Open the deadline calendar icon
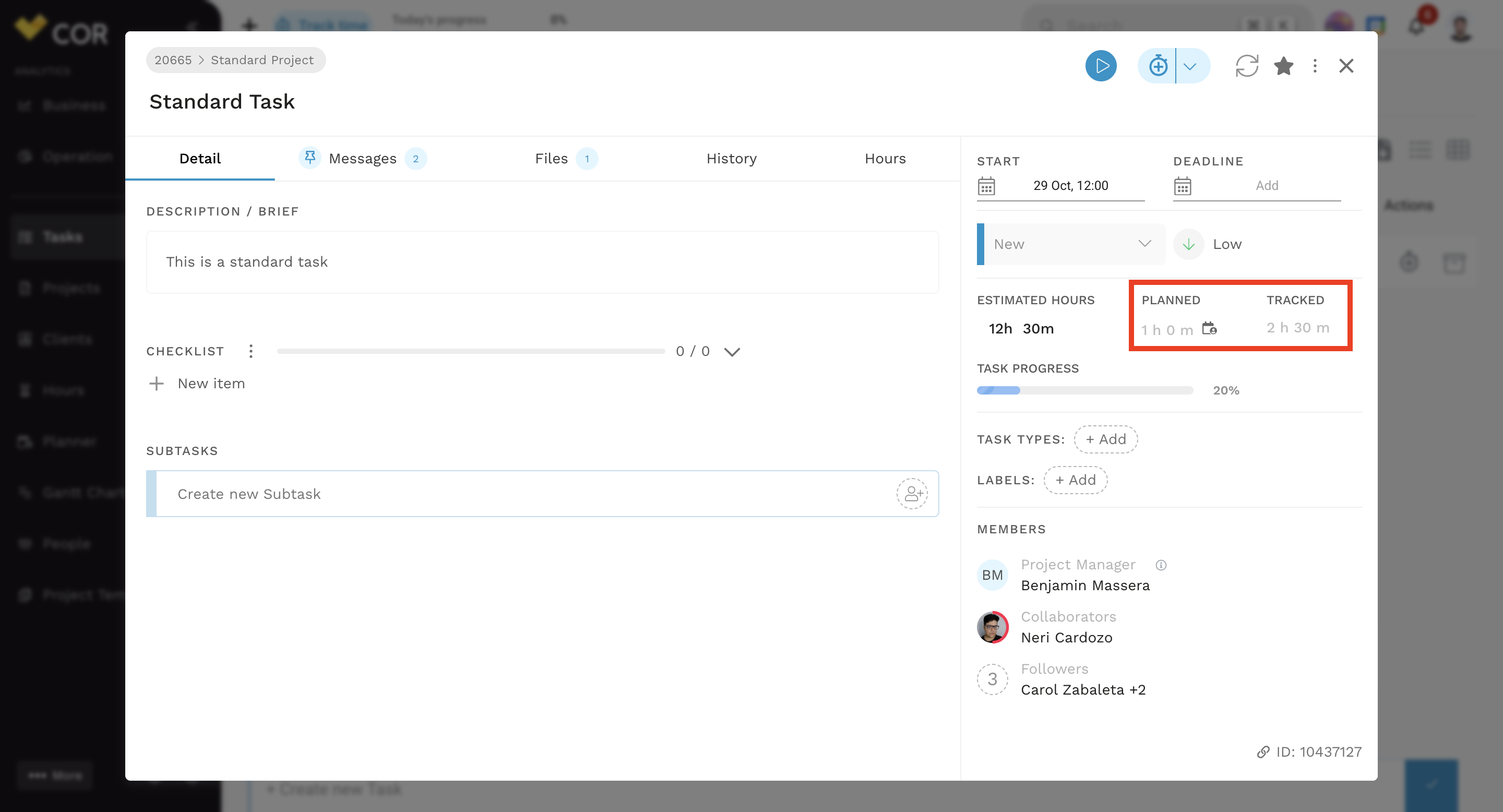The image size is (1503, 812). click(1182, 187)
